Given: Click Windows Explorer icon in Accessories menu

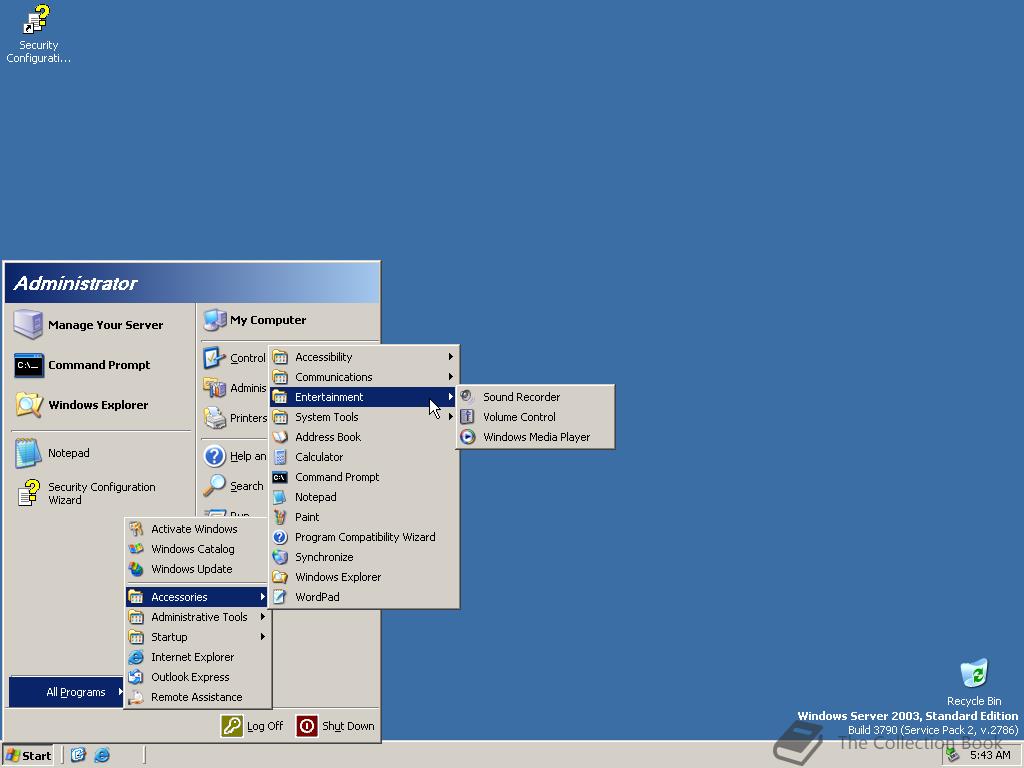Looking at the screenshot, I should [x=280, y=577].
